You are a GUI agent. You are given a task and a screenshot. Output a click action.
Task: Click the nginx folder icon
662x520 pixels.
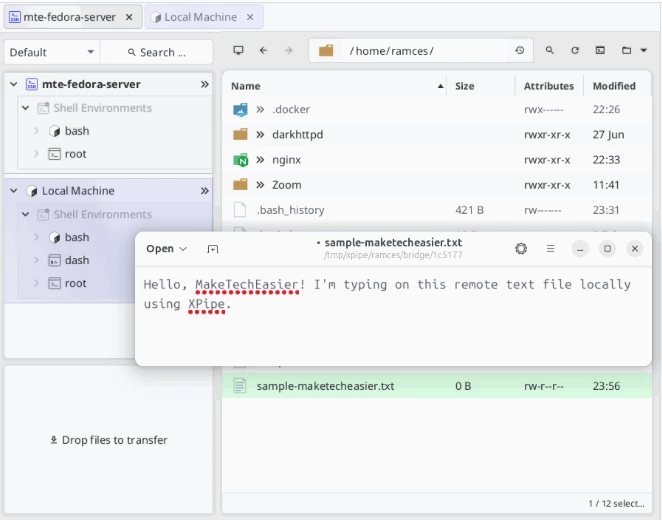(x=240, y=160)
